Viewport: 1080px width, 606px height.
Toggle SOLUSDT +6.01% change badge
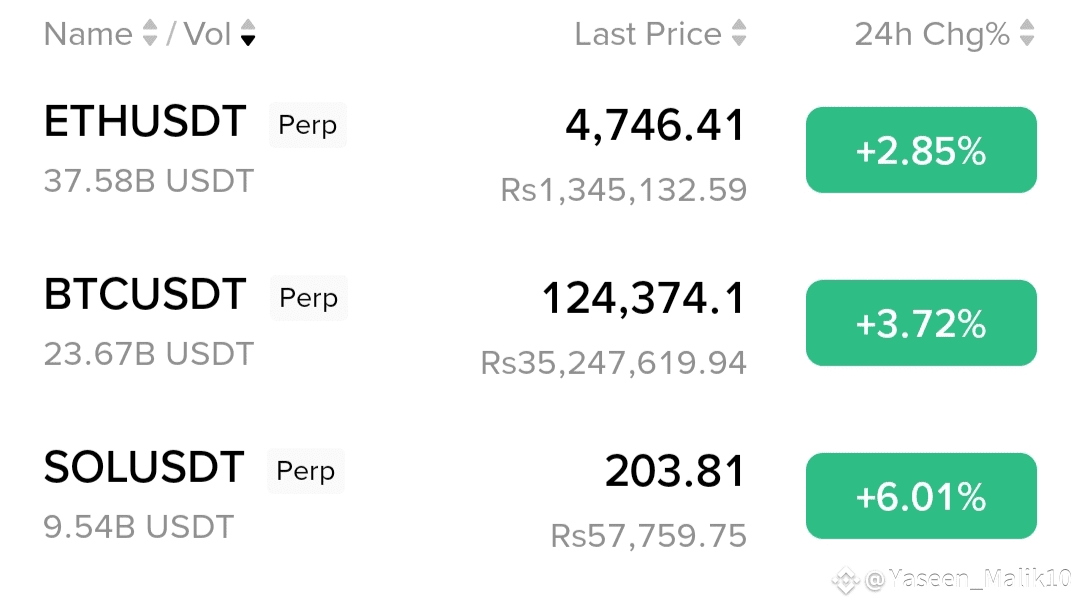pyautogui.click(x=921, y=496)
